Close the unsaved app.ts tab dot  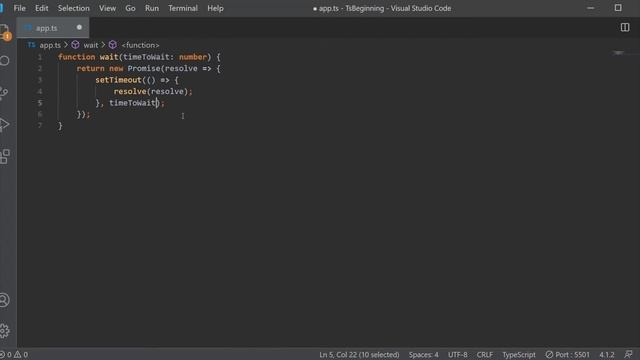[79, 27]
